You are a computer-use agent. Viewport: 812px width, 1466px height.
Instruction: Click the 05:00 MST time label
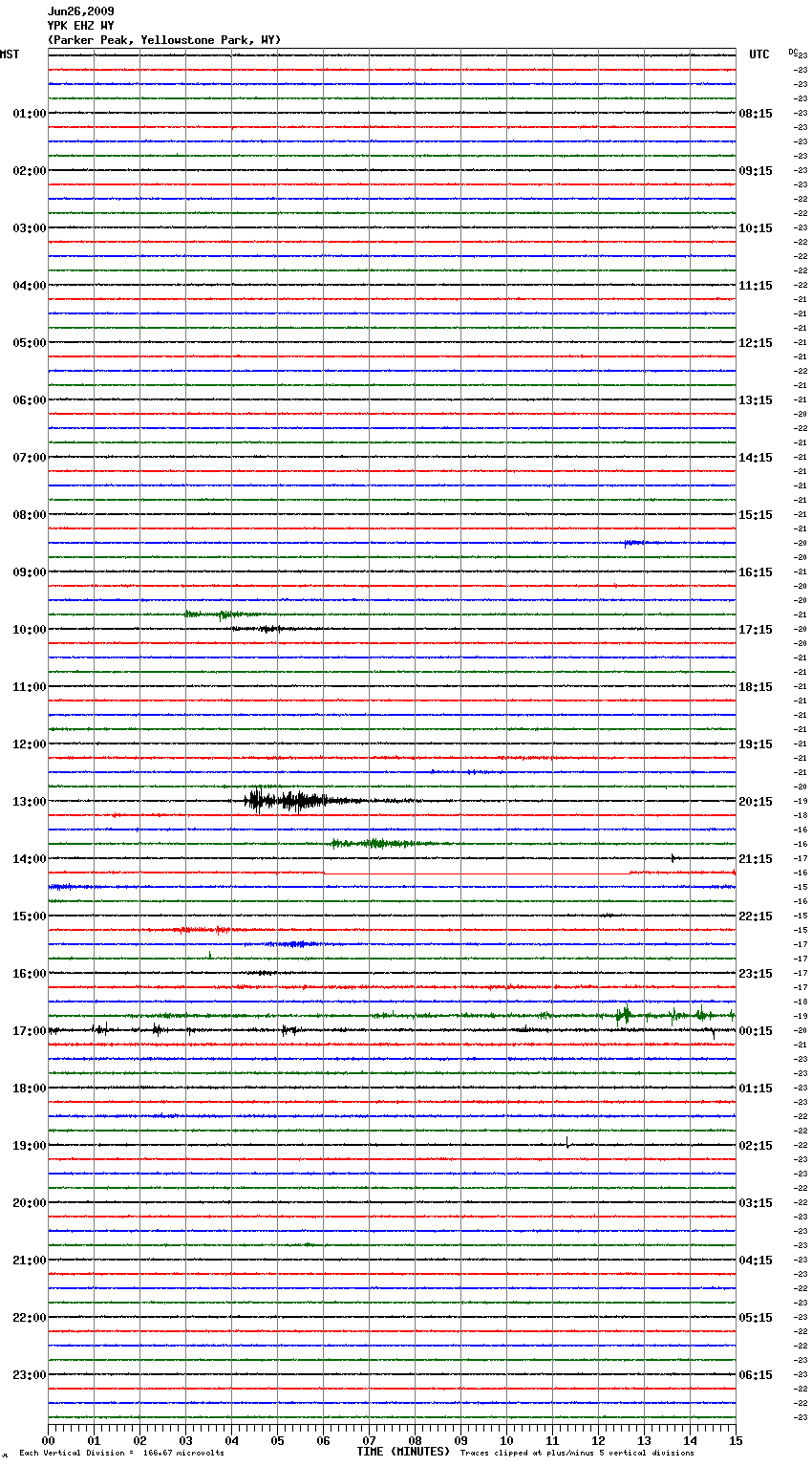[29, 343]
